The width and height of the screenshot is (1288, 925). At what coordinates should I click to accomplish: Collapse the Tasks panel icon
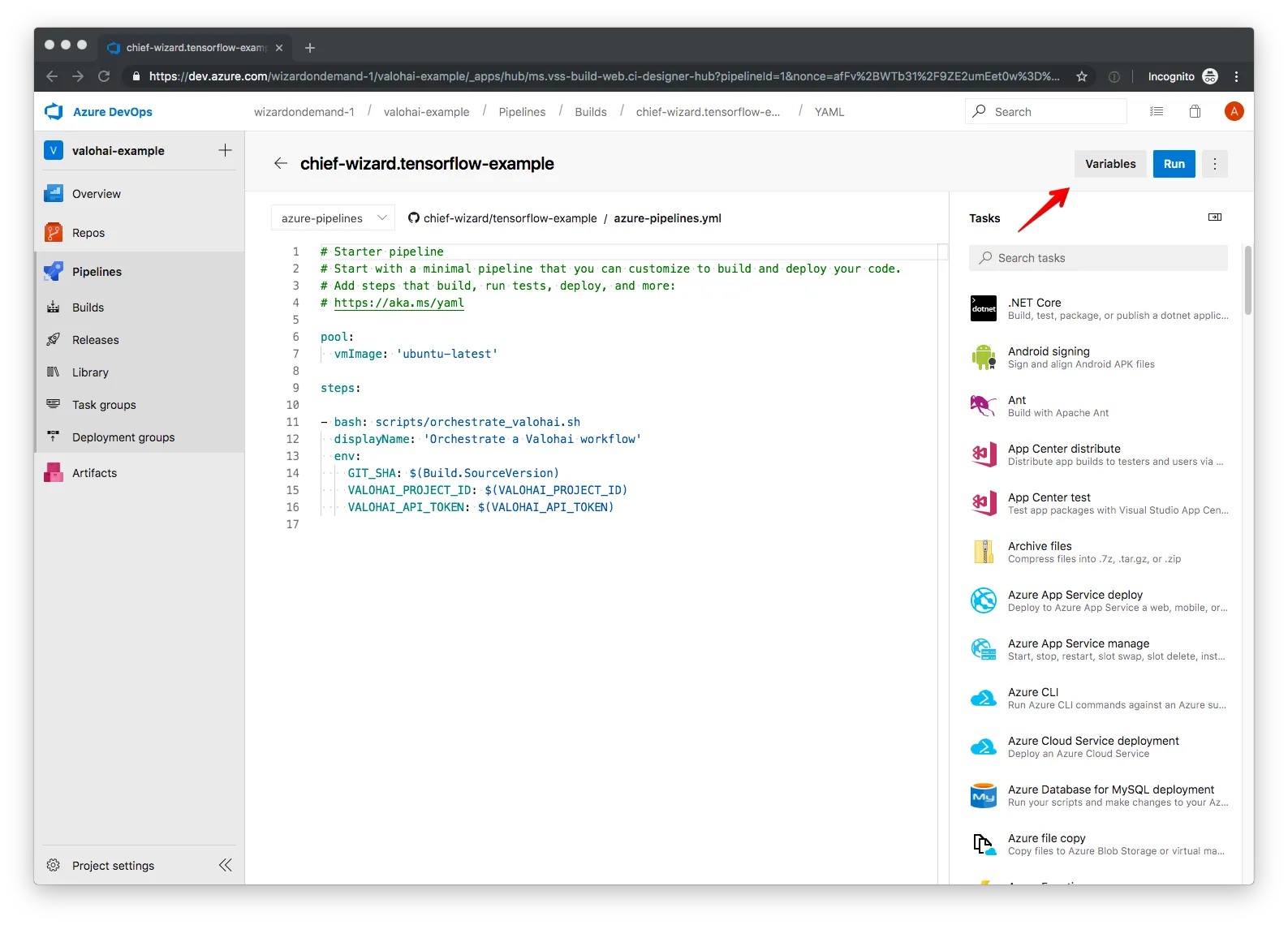pos(1215,217)
